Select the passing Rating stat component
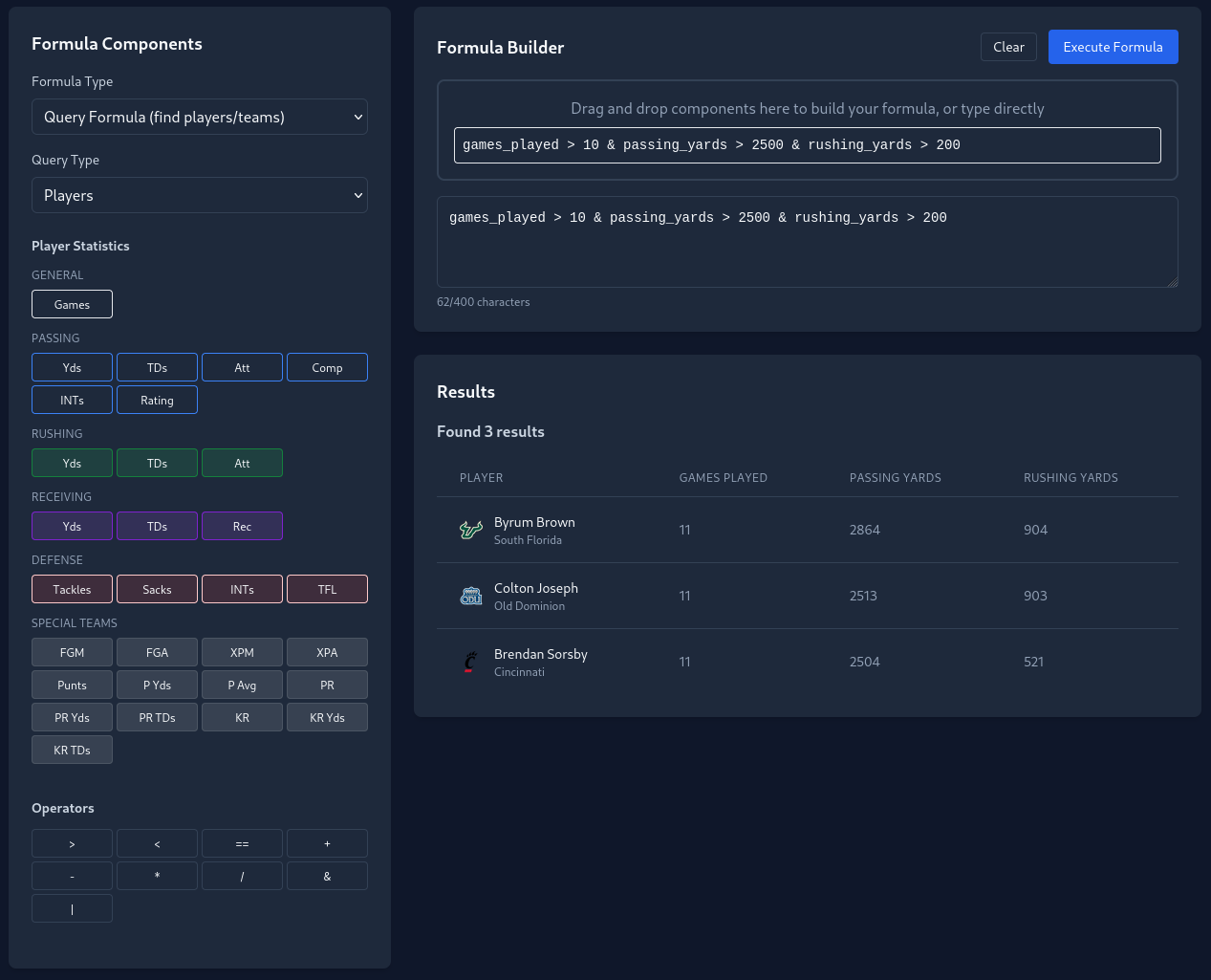This screenshot has width=1211, height=980. point(157,400)
